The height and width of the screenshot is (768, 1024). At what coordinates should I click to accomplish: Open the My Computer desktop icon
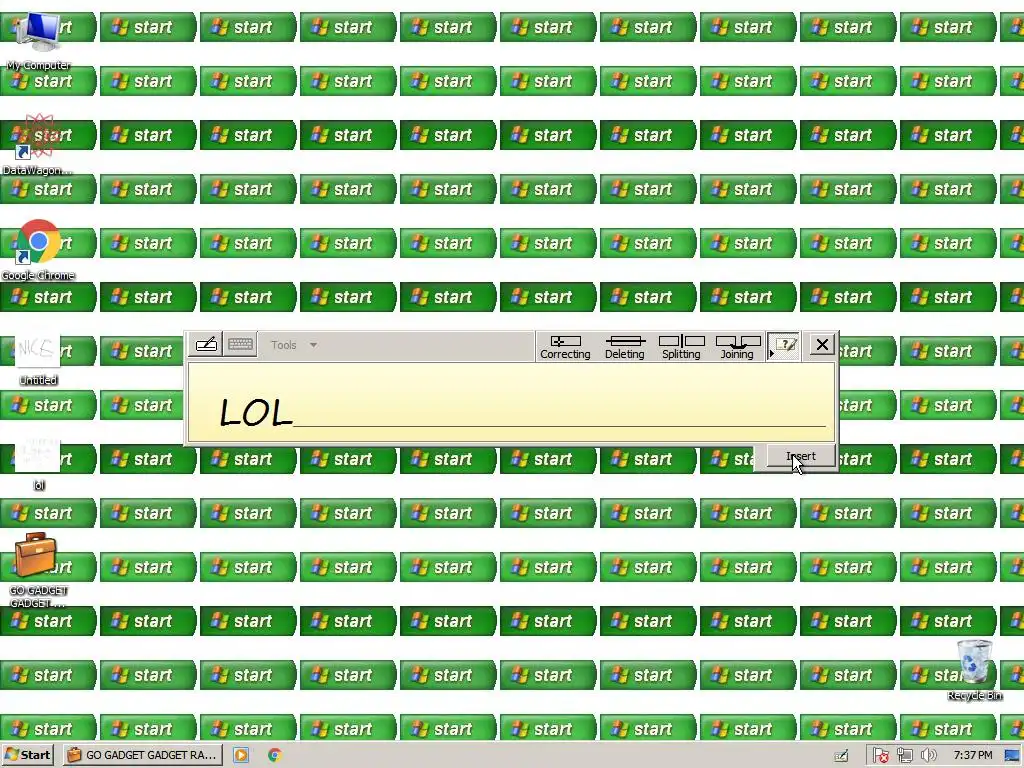coord(38,40)
